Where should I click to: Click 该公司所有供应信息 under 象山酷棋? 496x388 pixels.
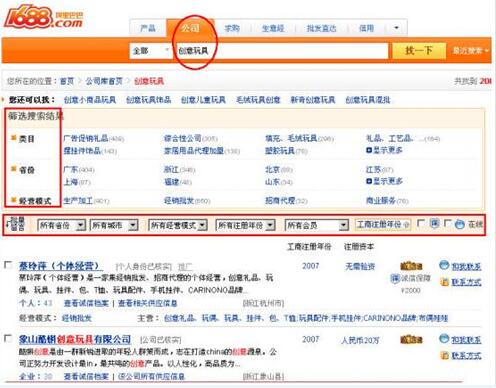pyautogui.click(x=151, y=376)
